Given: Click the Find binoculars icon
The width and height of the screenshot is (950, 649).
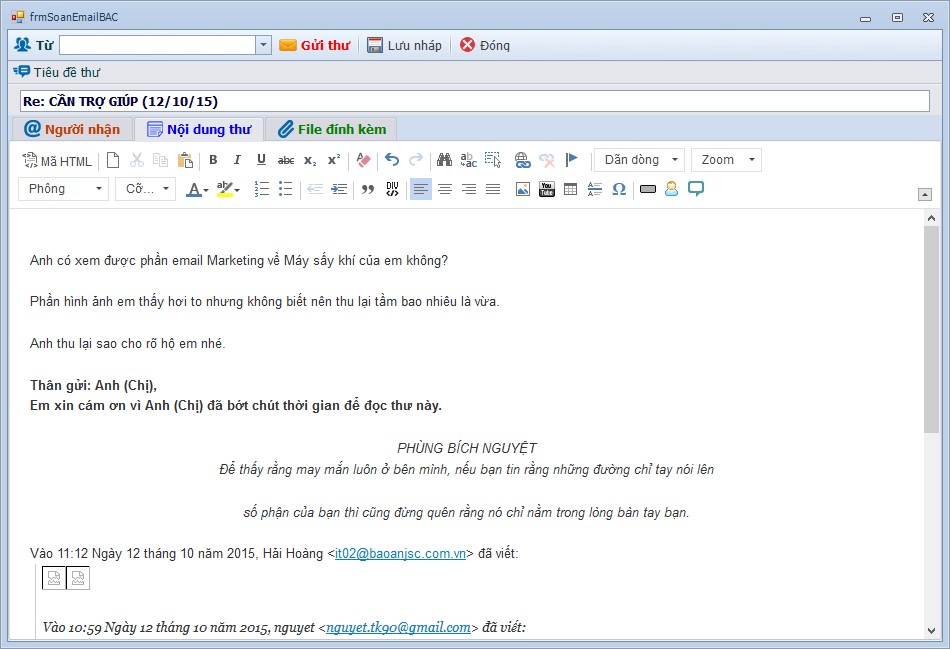Looking at the screenshot, I should pyautogui.click(x=444, y=160).
